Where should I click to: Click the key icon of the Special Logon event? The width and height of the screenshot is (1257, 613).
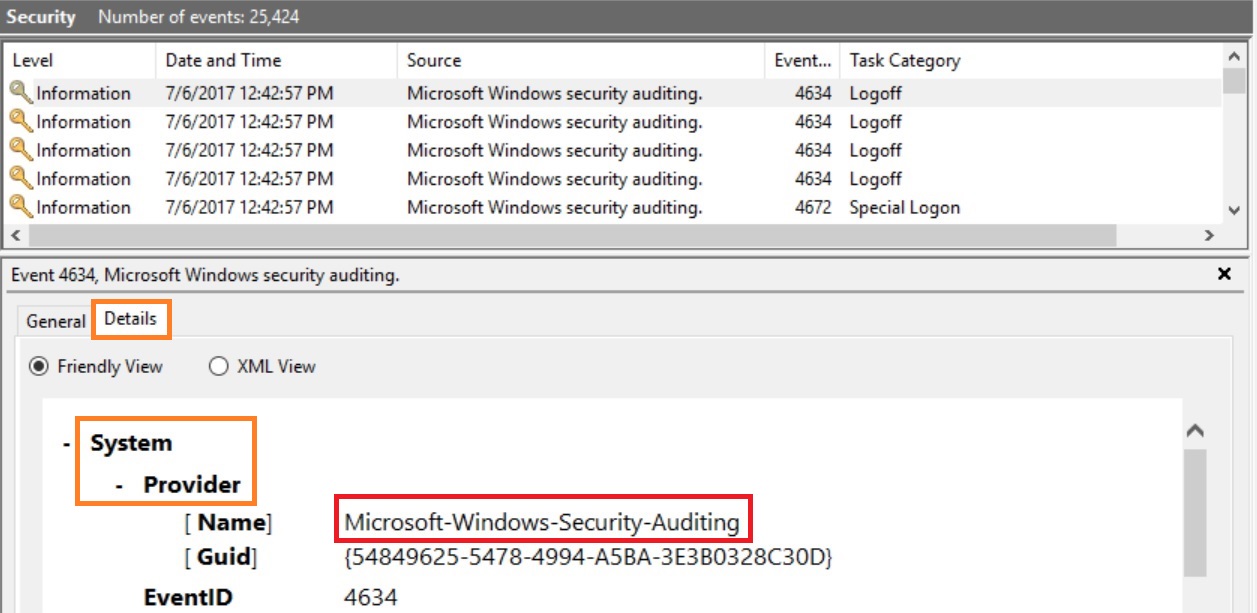(21, 207)
